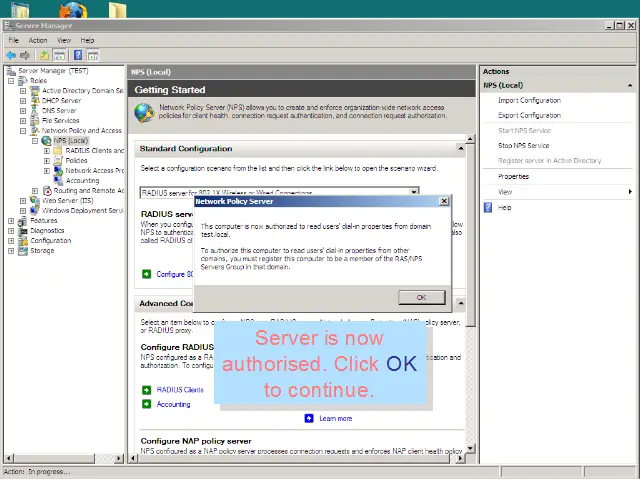Click the Firefox icon on the desktop

tap(73, 10)
